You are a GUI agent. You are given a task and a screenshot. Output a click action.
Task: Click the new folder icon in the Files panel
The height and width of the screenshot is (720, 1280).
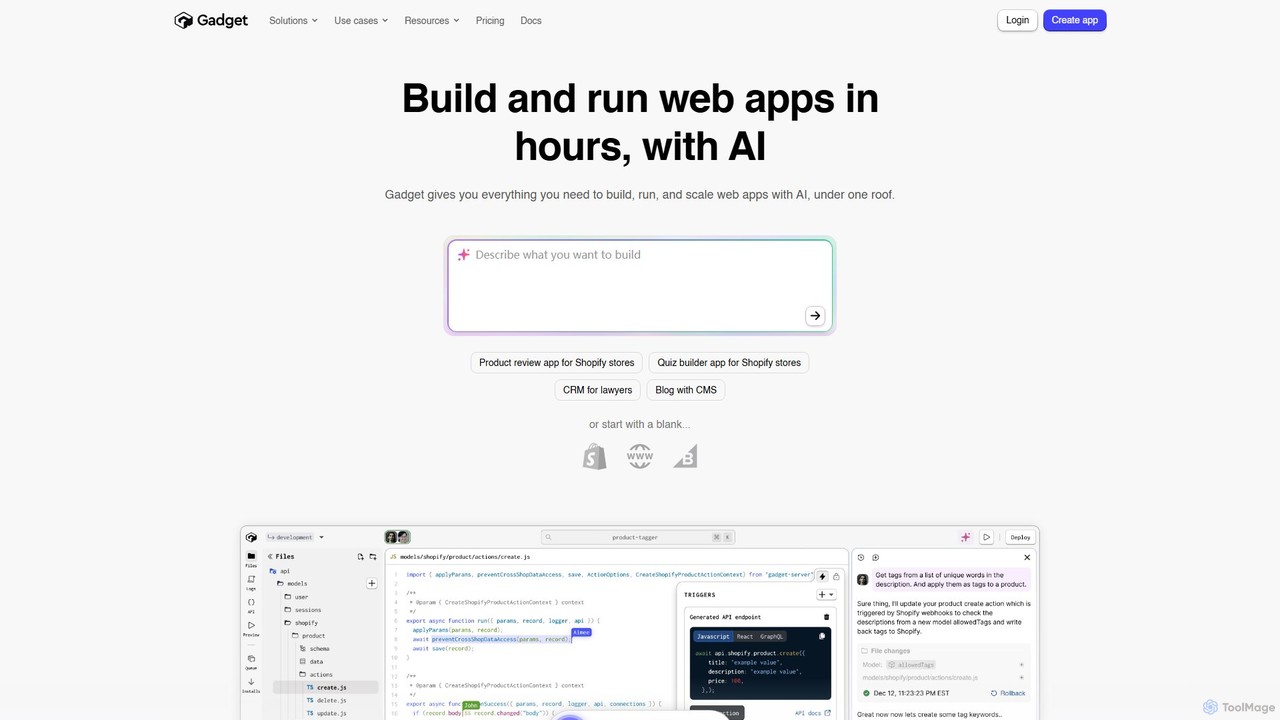click(x=373, y=557)
